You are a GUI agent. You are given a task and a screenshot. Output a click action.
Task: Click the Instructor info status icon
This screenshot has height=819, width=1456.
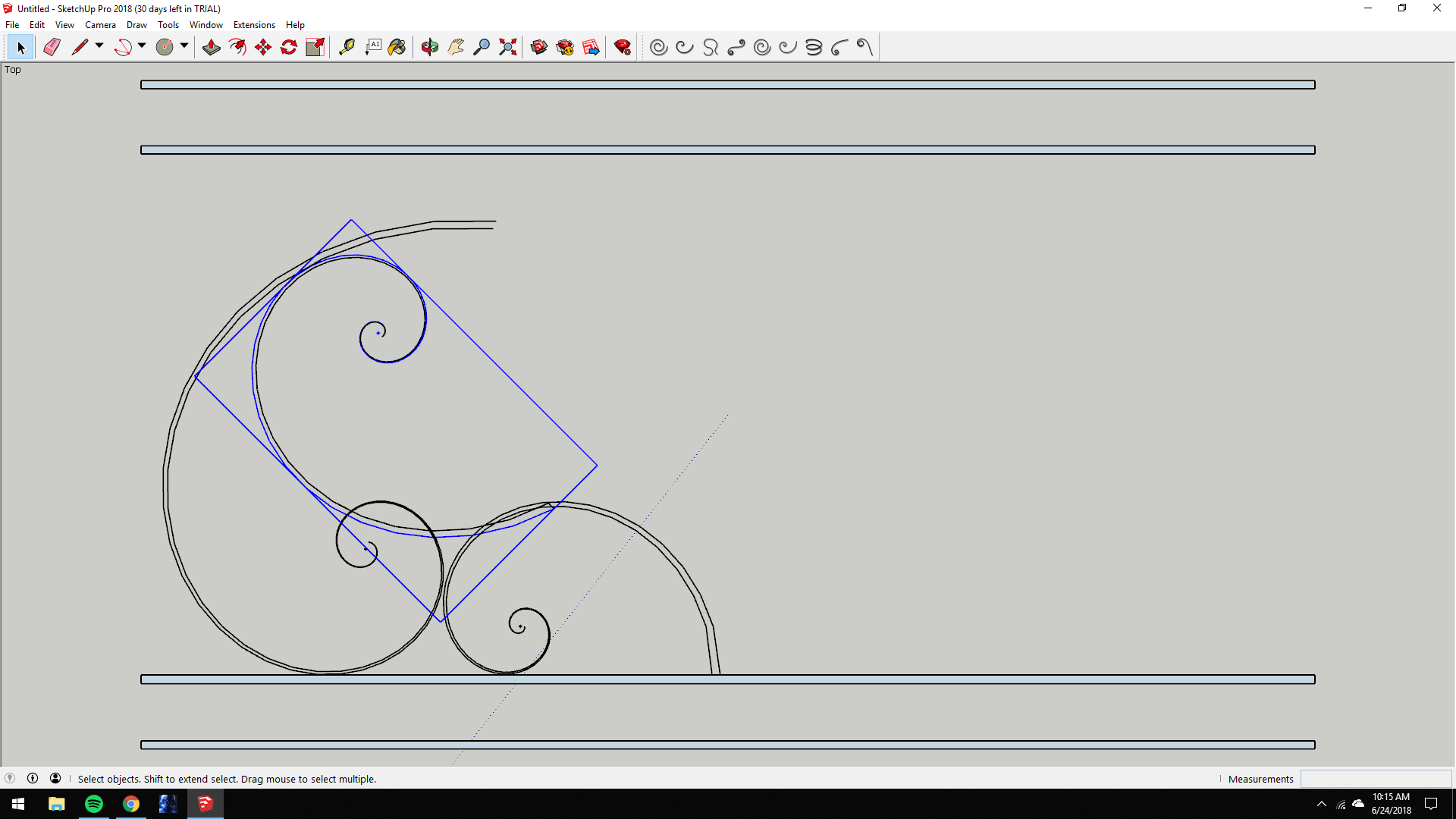click(33, 778)
